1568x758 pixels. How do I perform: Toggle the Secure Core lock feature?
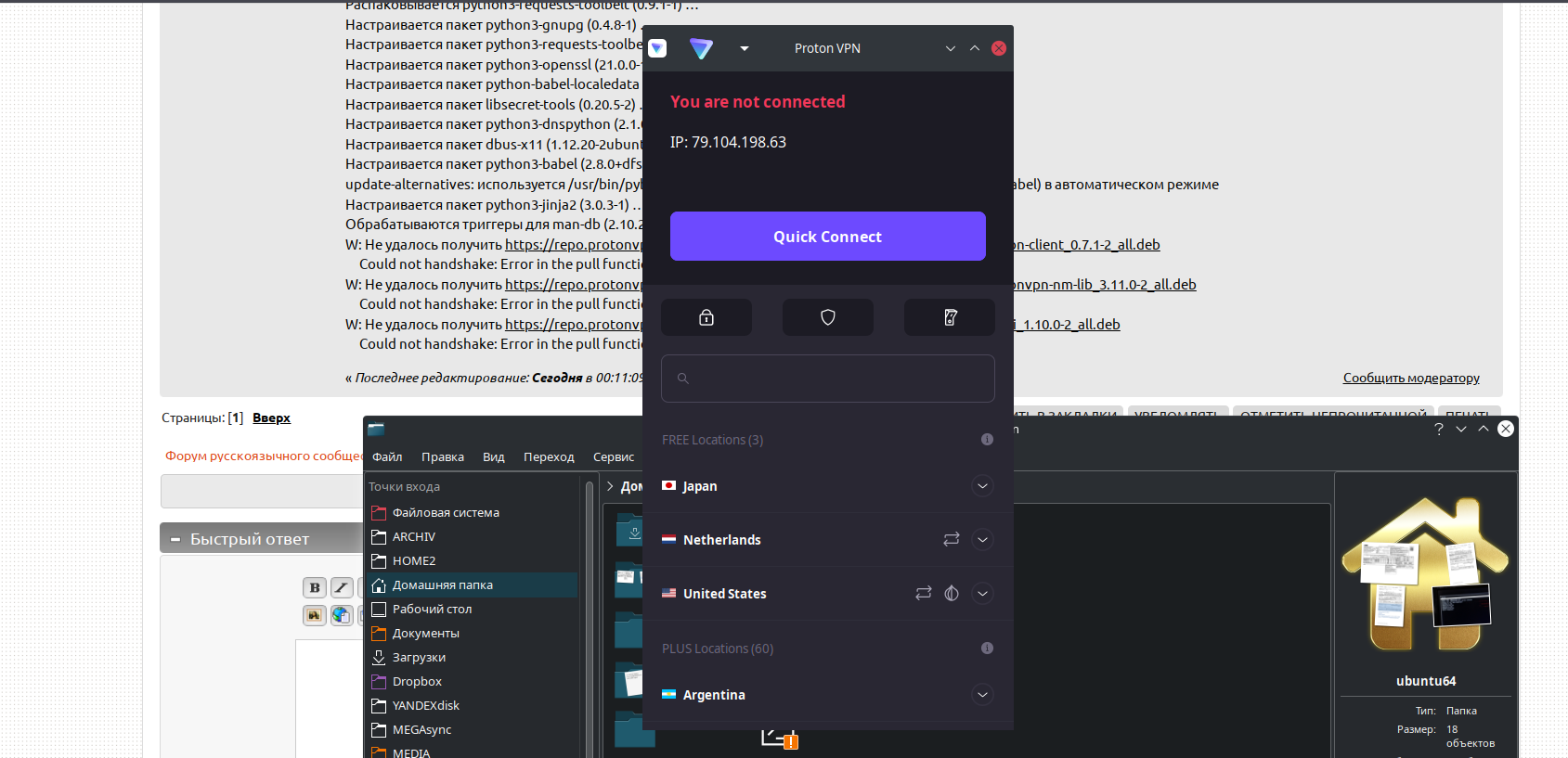click(x=706, y=317)
